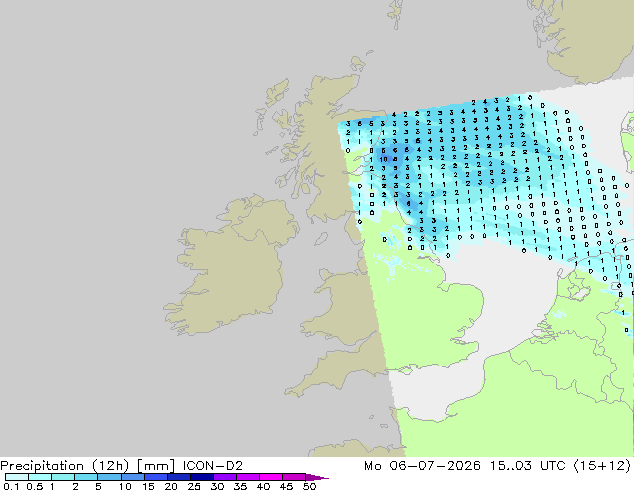This screenshot has width=634, height=490.
Task: Click the legend value label '25'
Action: tap(194, 486)
